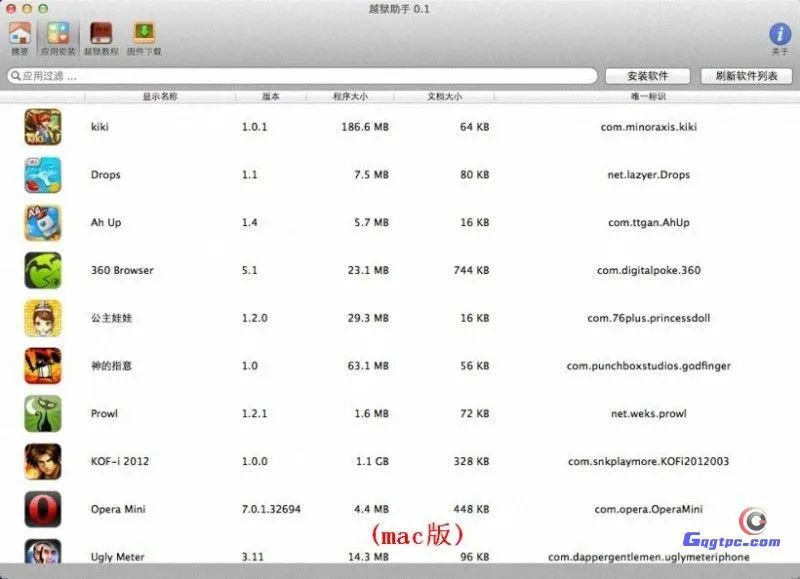Click the Opera Mini app icon
This screenshot has width=800, height=579.
42,509
